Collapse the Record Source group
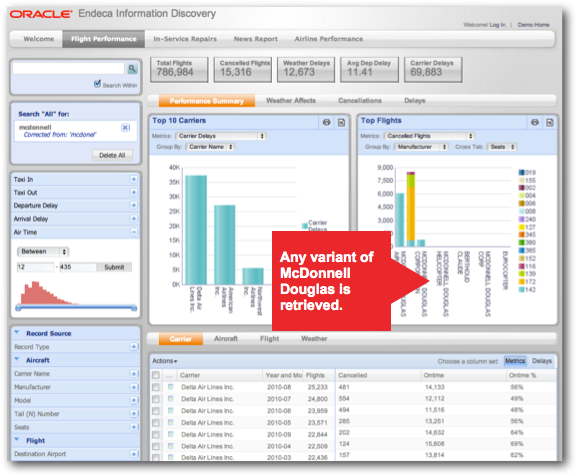Image resolution: width=577 pixels, height=476 pixels. (x=17, y=333)
